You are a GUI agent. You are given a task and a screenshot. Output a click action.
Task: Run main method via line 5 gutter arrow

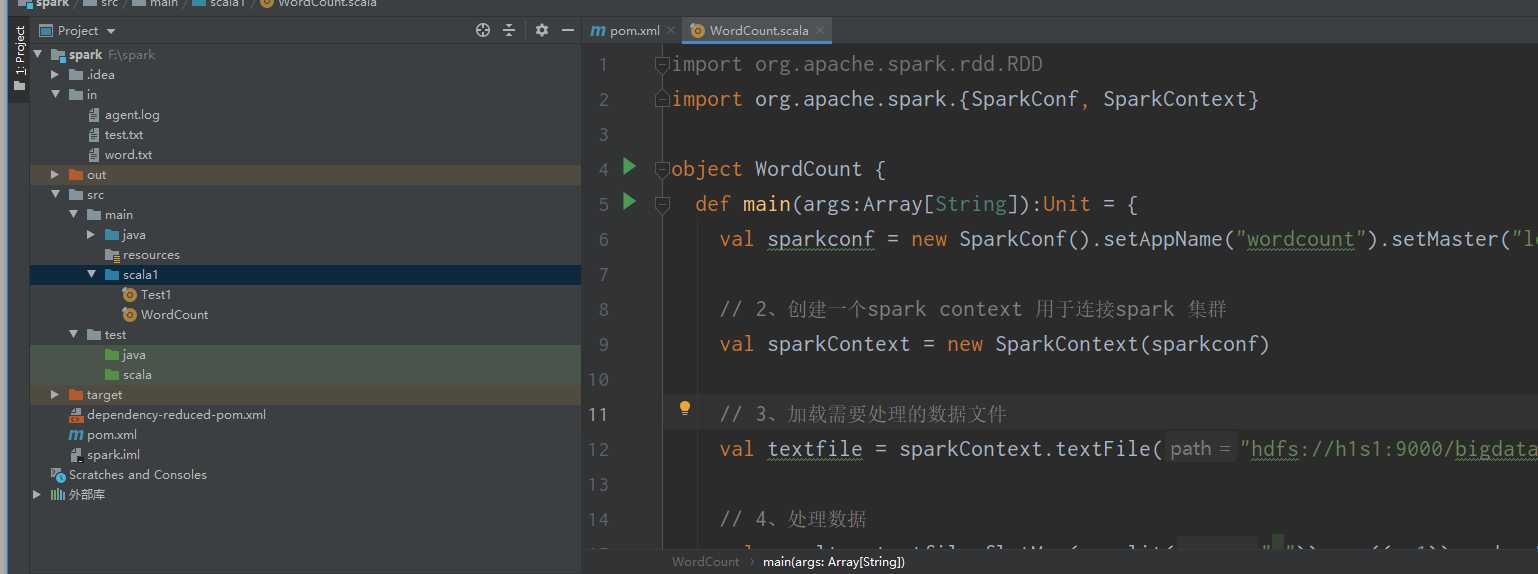[x=629, y=201]
